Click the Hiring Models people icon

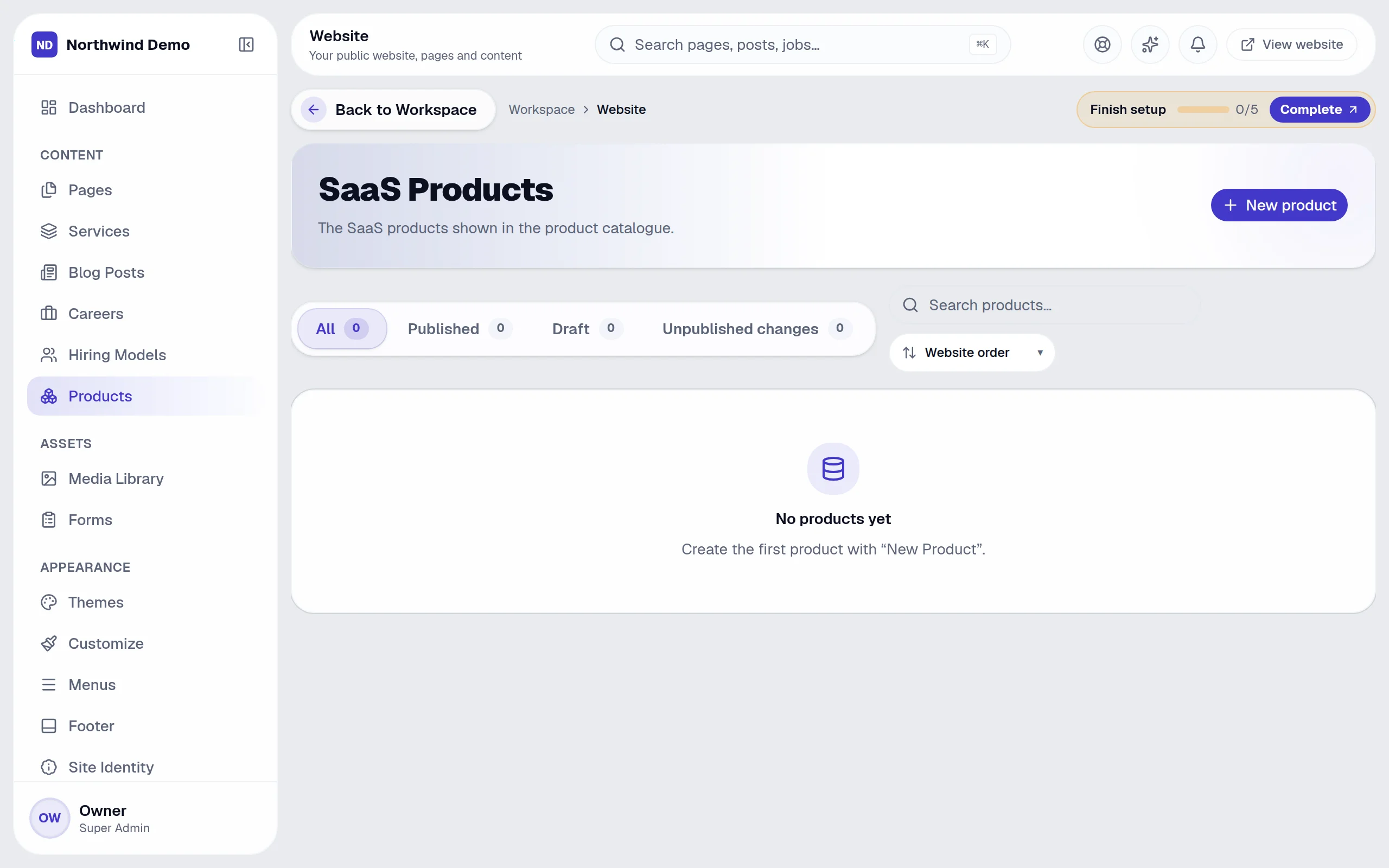[x=49, y=355]
